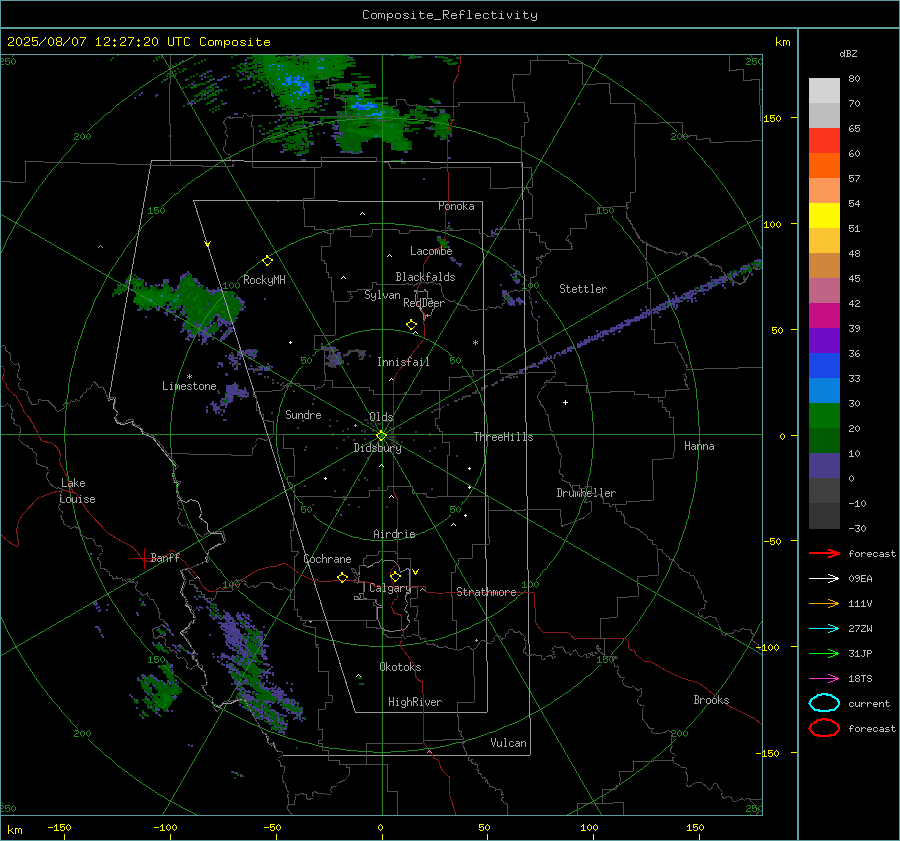
Task: Click the Sundre label
Action: 303,416
